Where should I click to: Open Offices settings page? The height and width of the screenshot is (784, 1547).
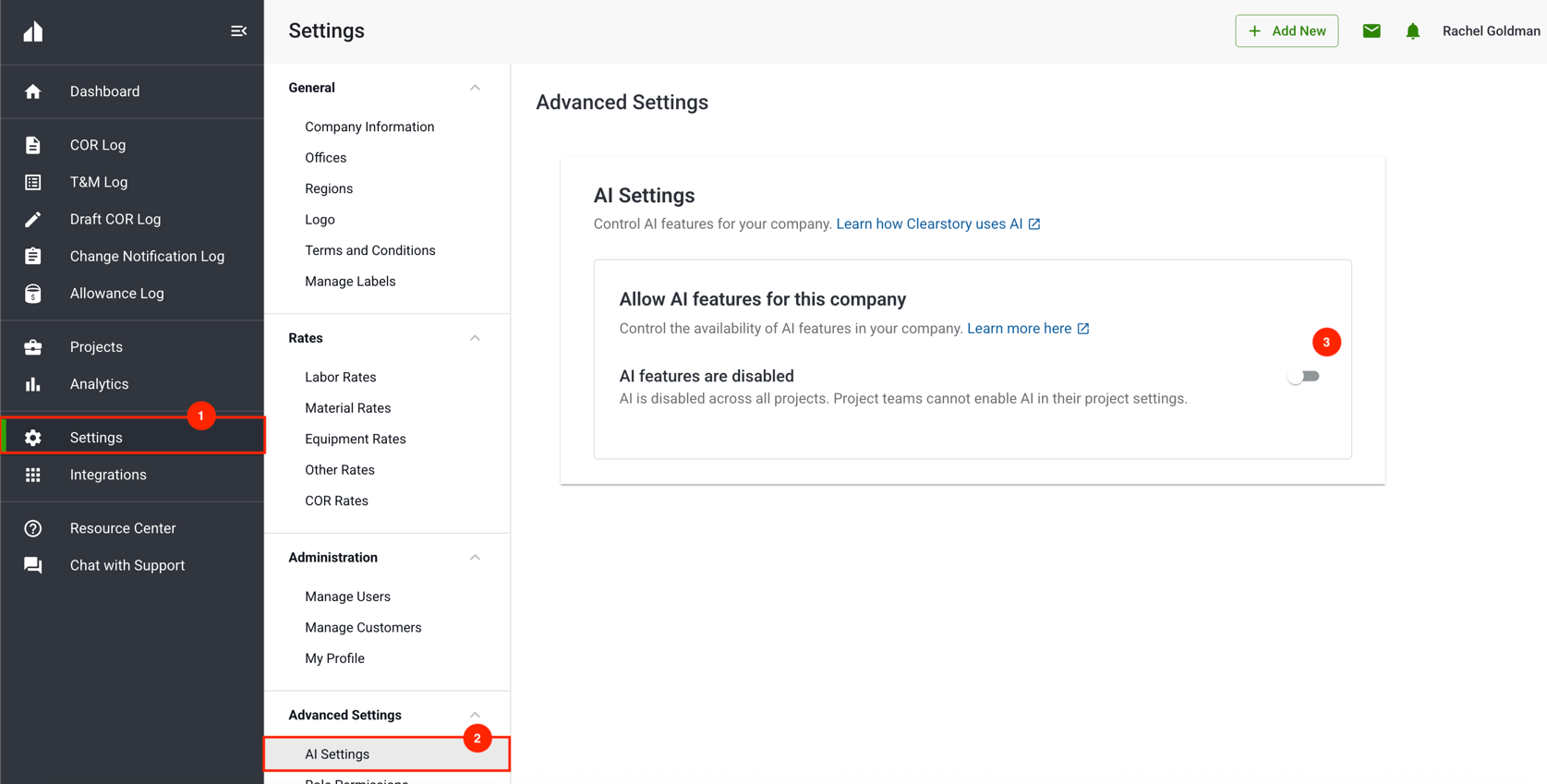coord(326,158)
